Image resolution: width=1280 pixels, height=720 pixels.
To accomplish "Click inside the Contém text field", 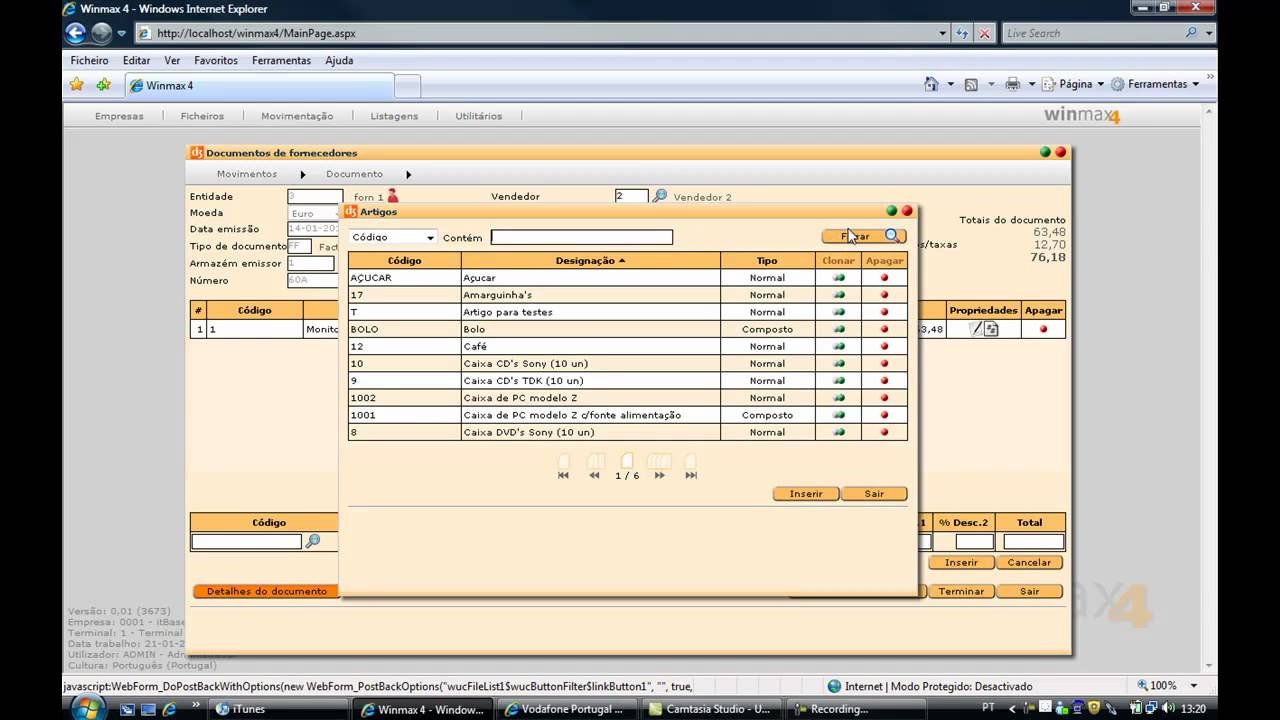I will click(580, 237).
